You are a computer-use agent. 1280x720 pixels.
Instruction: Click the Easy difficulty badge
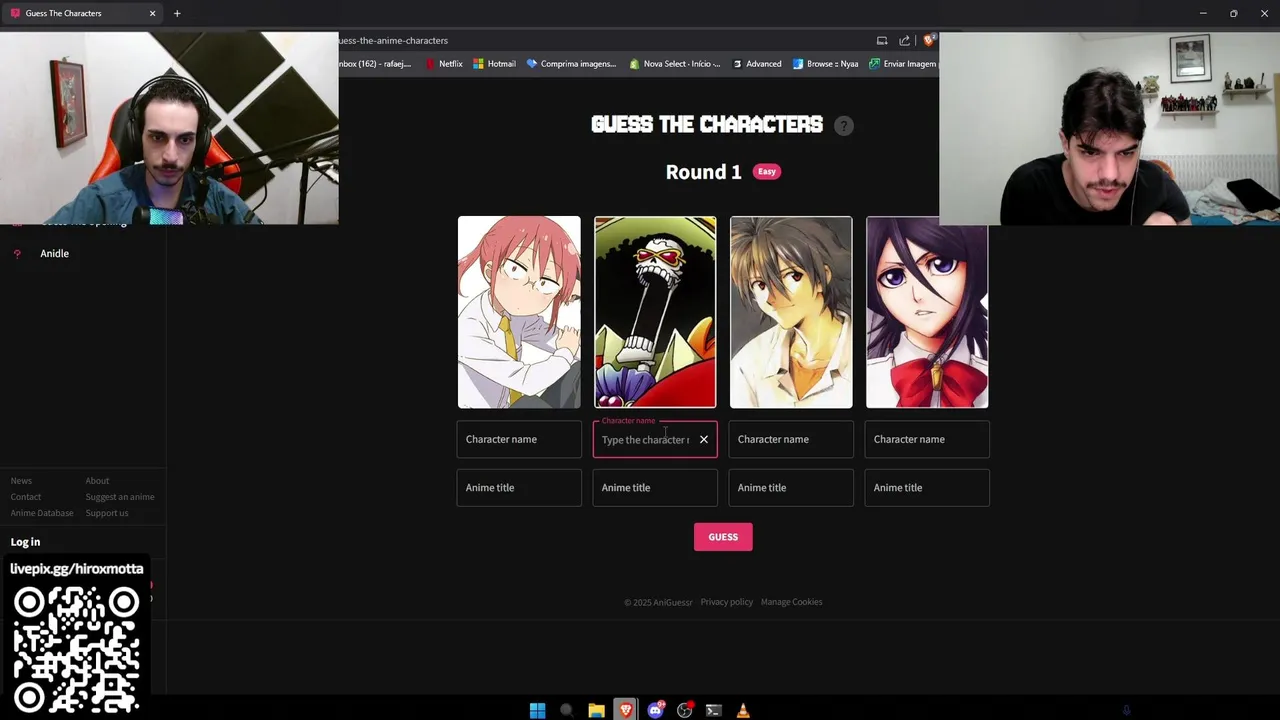point(767,172)
